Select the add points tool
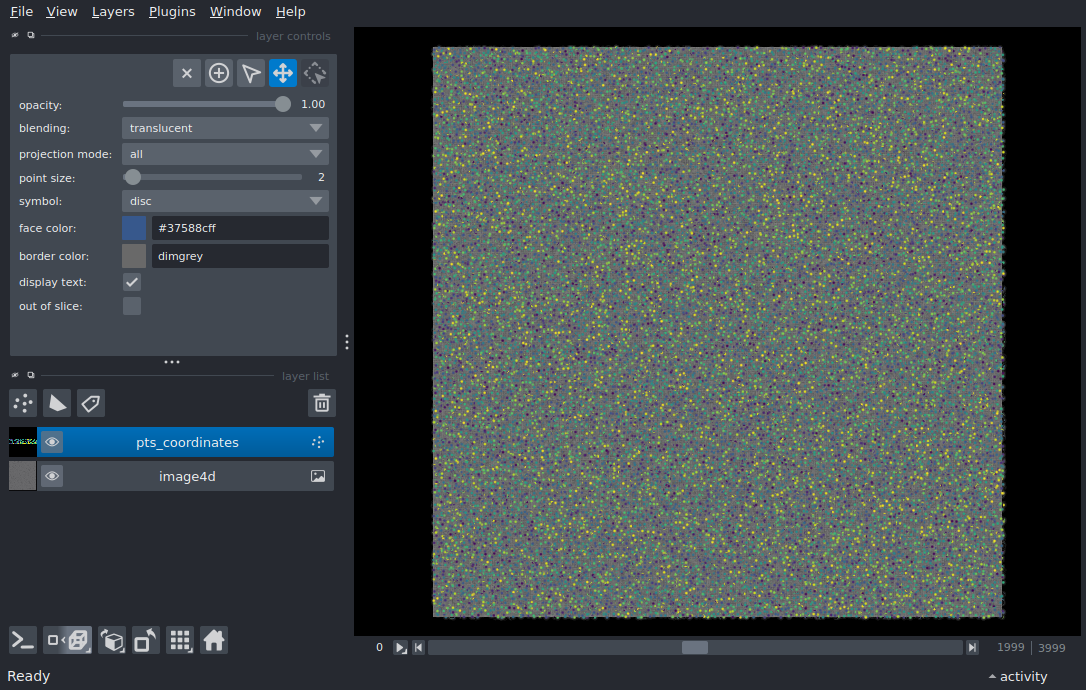1086x690 pixels. pyautogui.click(x=219, y=73)
